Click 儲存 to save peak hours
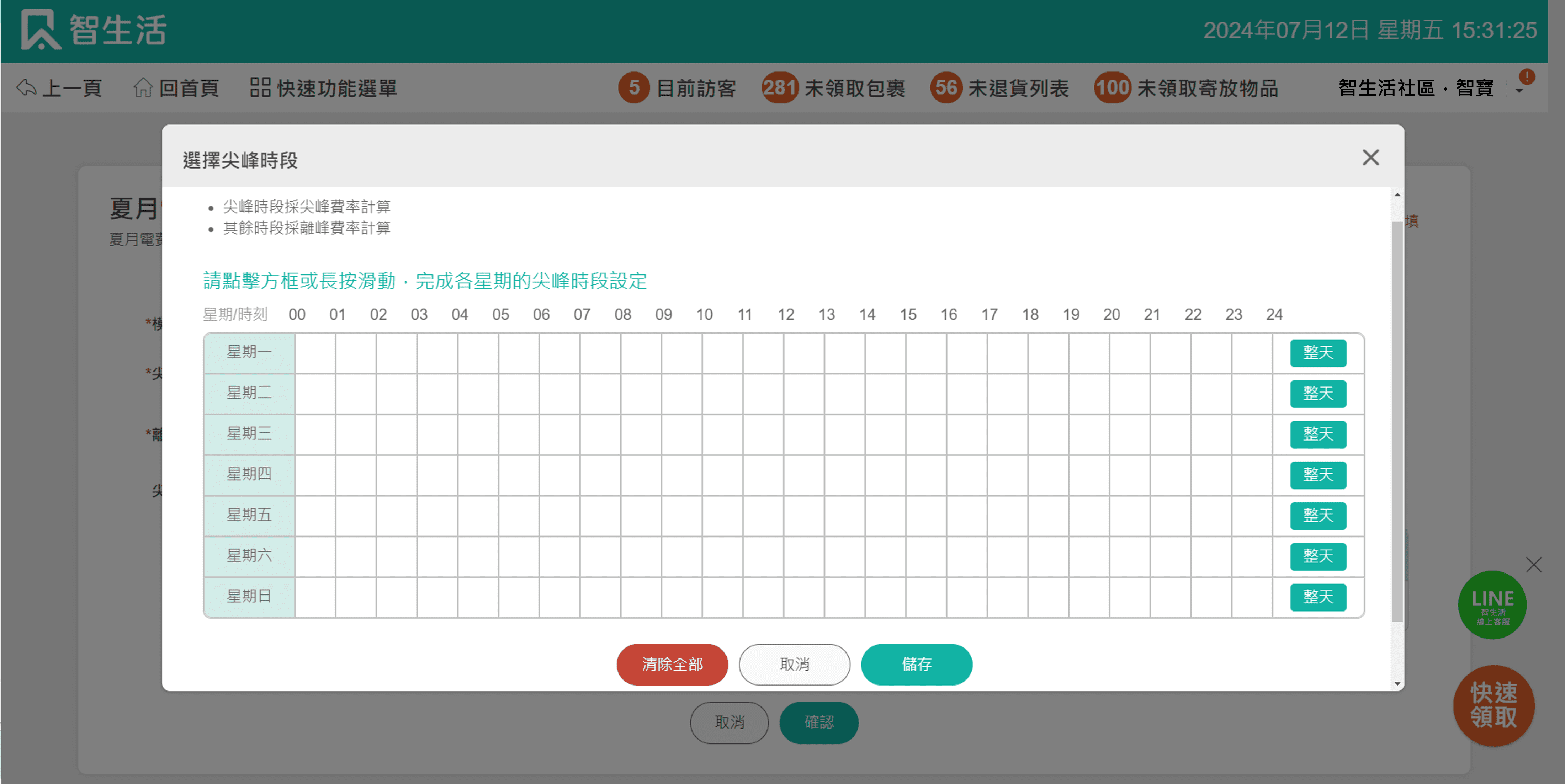Image resolution: width=1565 pixels, height=784 pixels. click(916, 665)
